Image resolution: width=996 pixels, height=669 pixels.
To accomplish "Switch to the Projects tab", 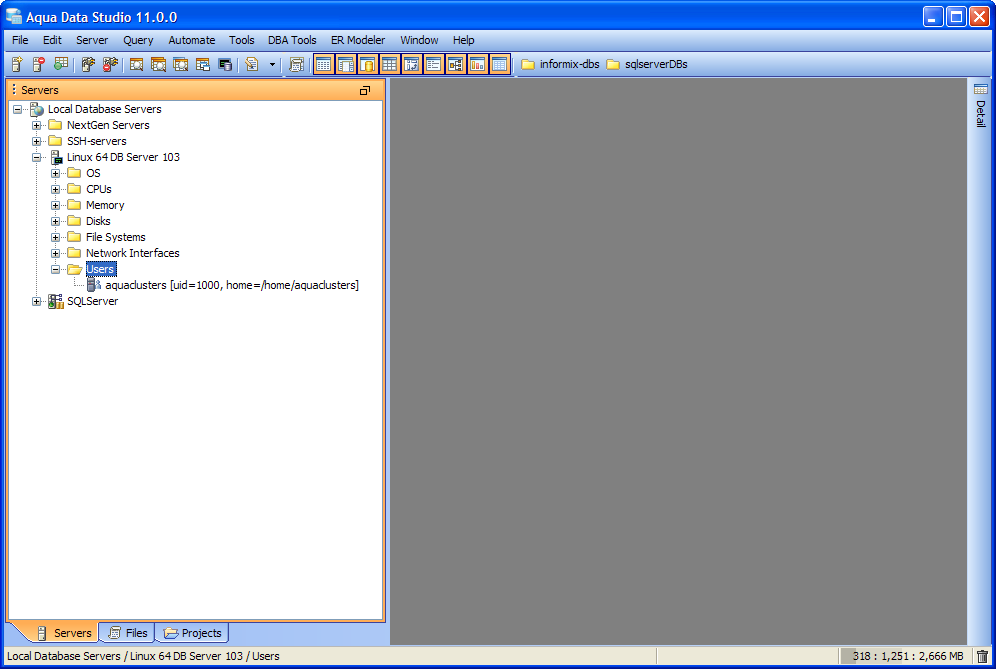I will click(193, 633).
